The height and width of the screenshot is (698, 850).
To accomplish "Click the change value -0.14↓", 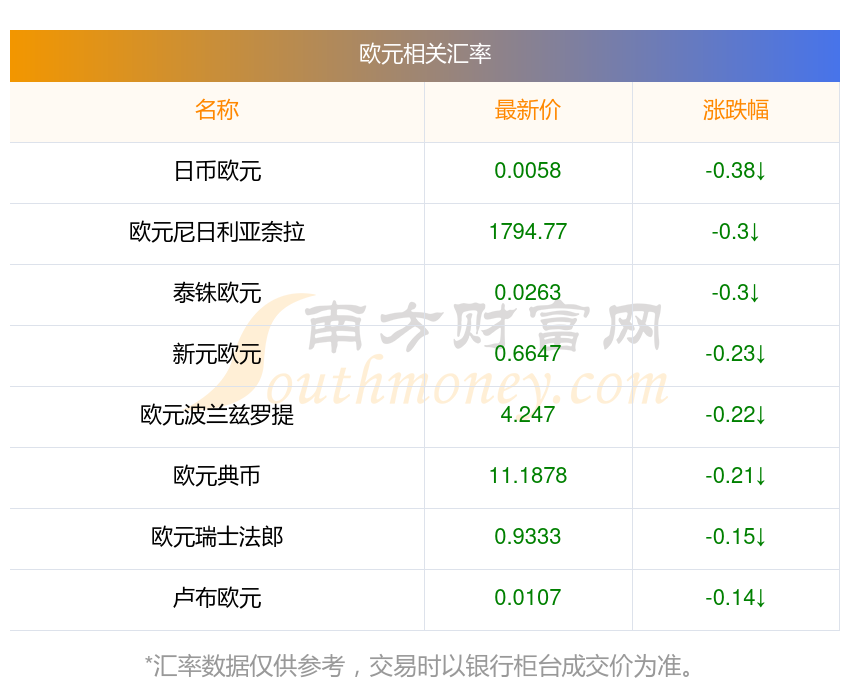I will click(736, 598).
